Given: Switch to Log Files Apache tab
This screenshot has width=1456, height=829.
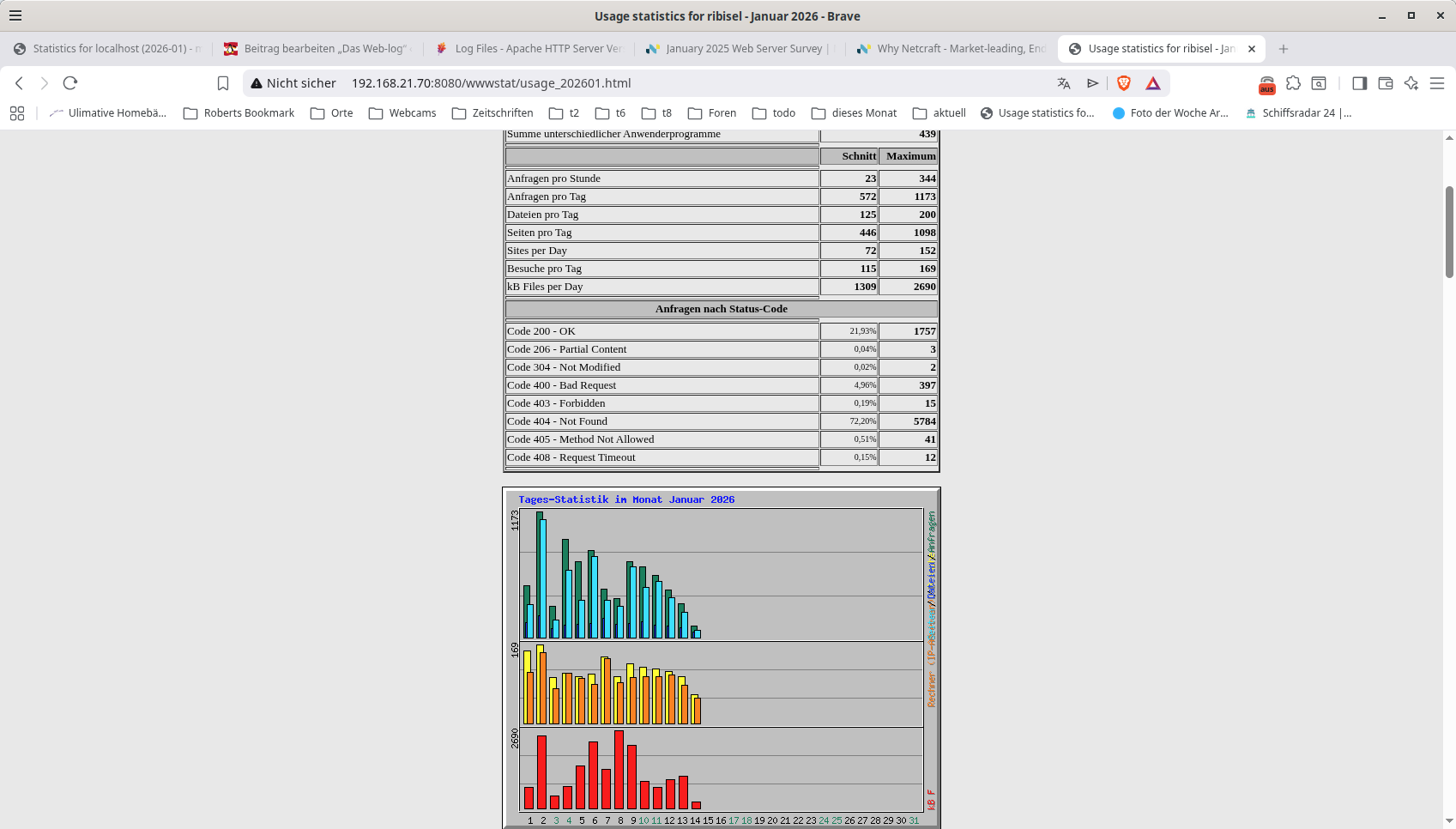Looking at the screenshot, I should point(529,49).
